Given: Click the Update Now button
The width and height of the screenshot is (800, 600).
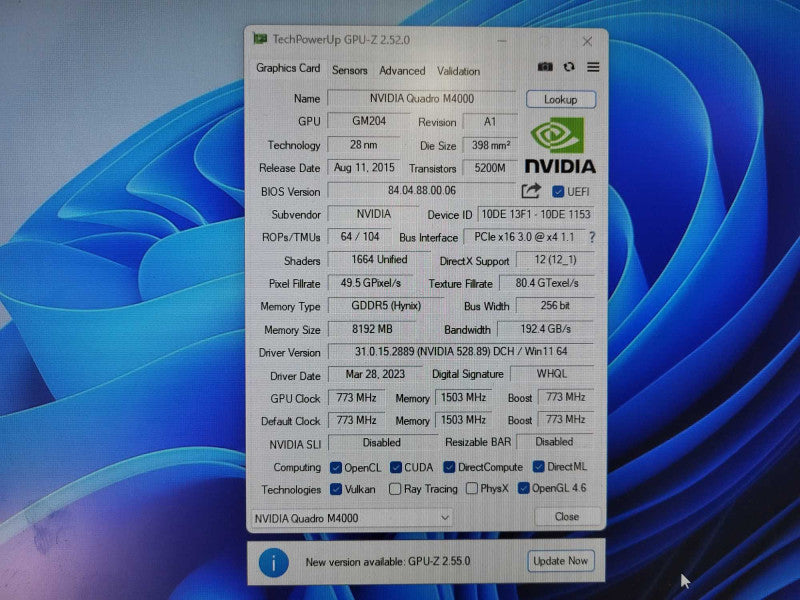Looking at the screenshot, I should (x=560, y=561).
